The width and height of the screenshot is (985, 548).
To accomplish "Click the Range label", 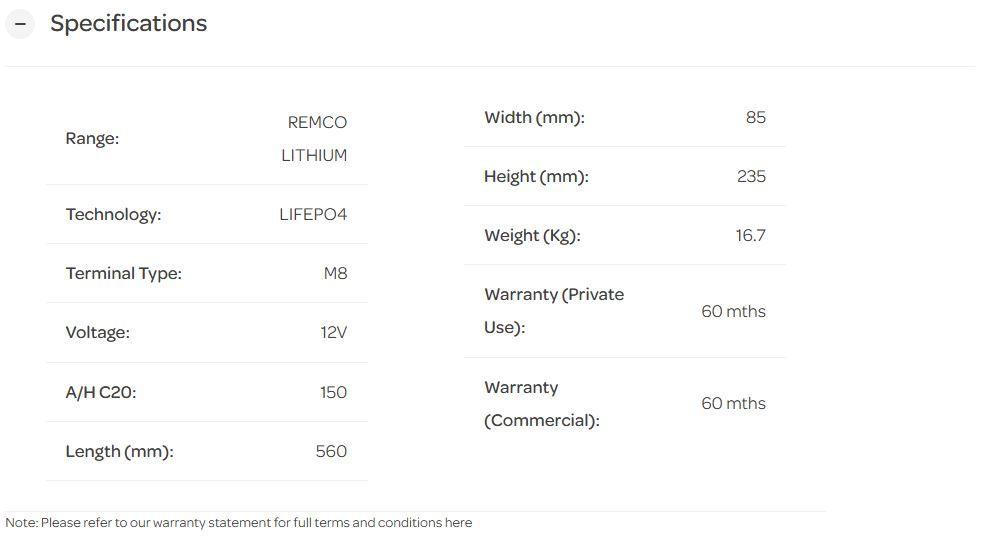I will [x=92, y=139].
